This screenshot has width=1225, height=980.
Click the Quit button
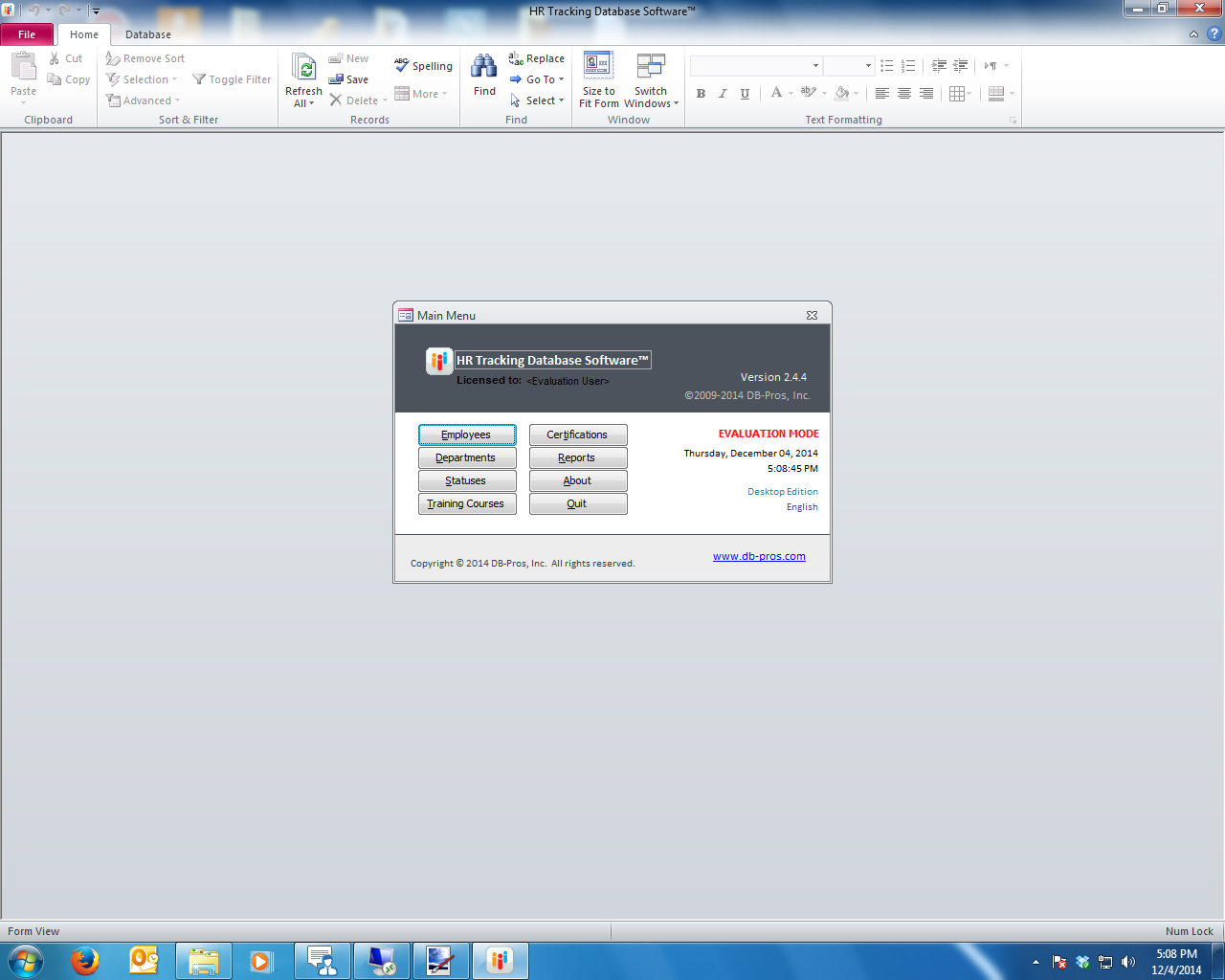pos(578,503)
